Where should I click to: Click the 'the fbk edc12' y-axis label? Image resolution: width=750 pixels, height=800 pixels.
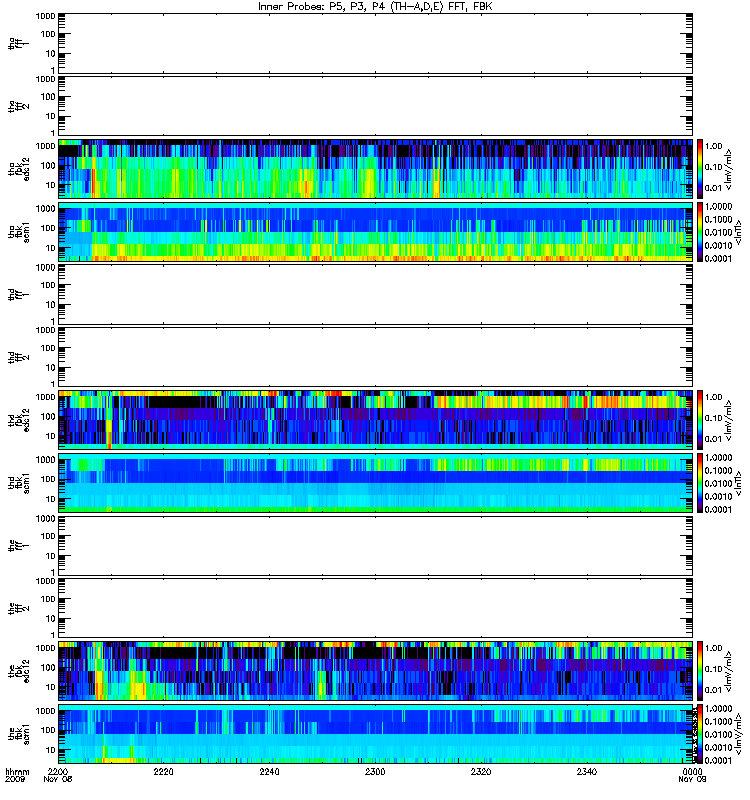pos(18,670)
